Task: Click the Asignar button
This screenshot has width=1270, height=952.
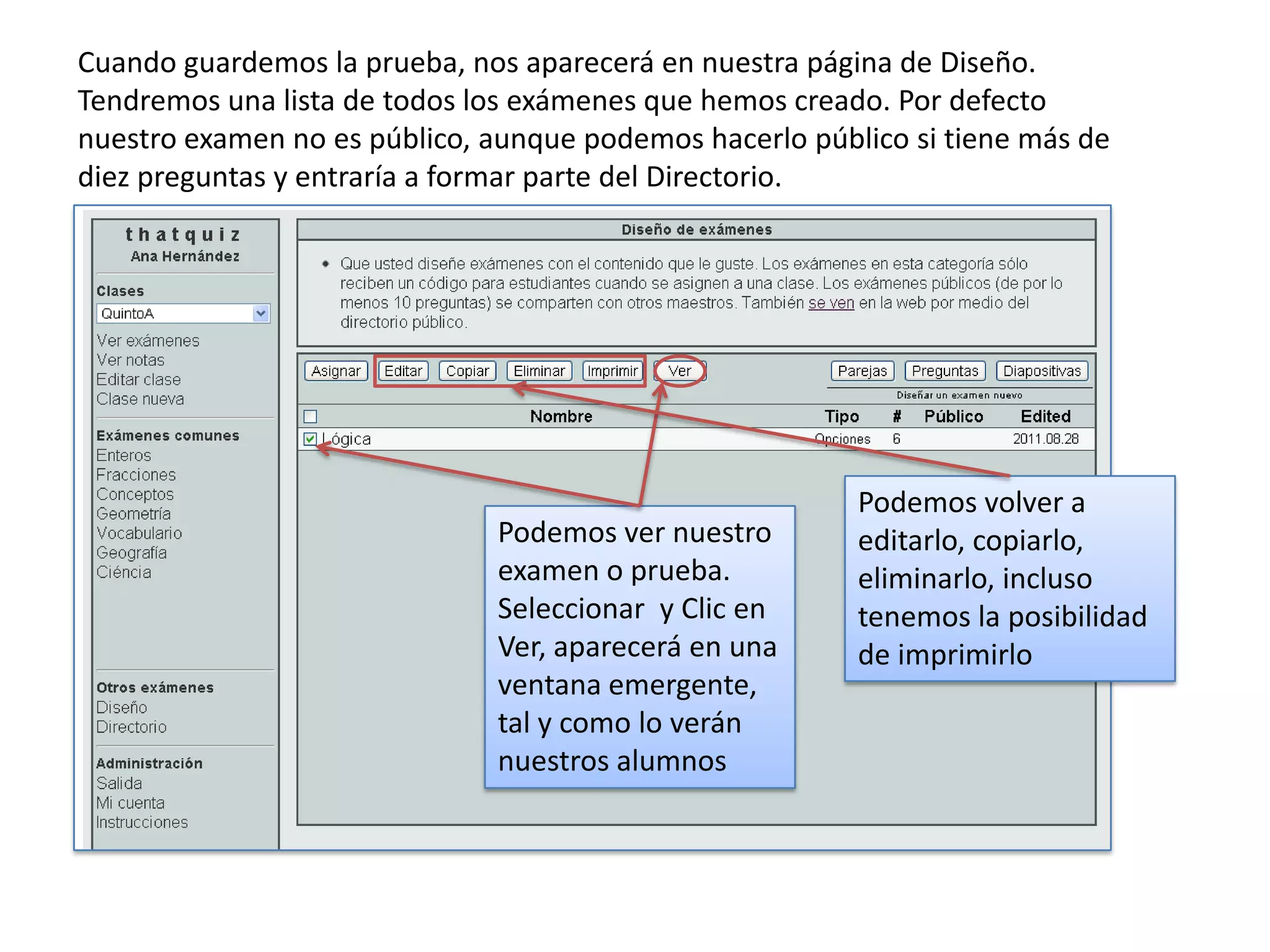Action: (x=336, y=371)
